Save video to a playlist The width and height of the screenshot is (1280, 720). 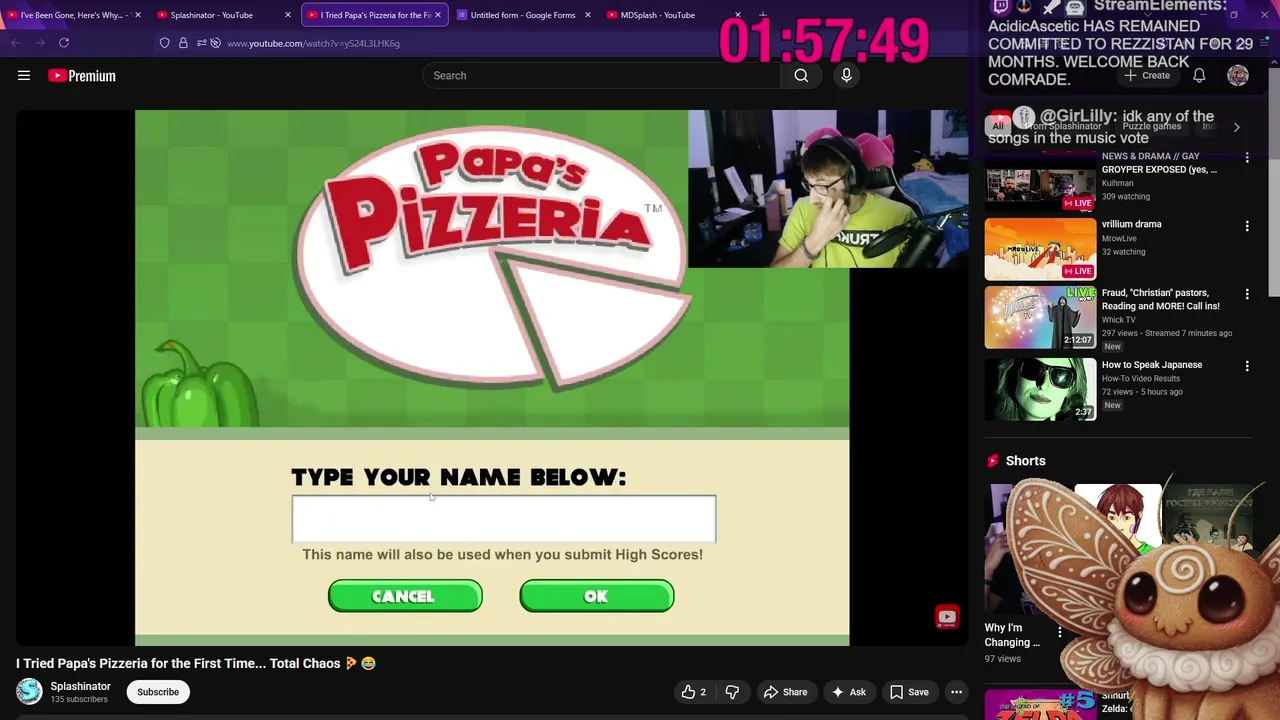909,692
